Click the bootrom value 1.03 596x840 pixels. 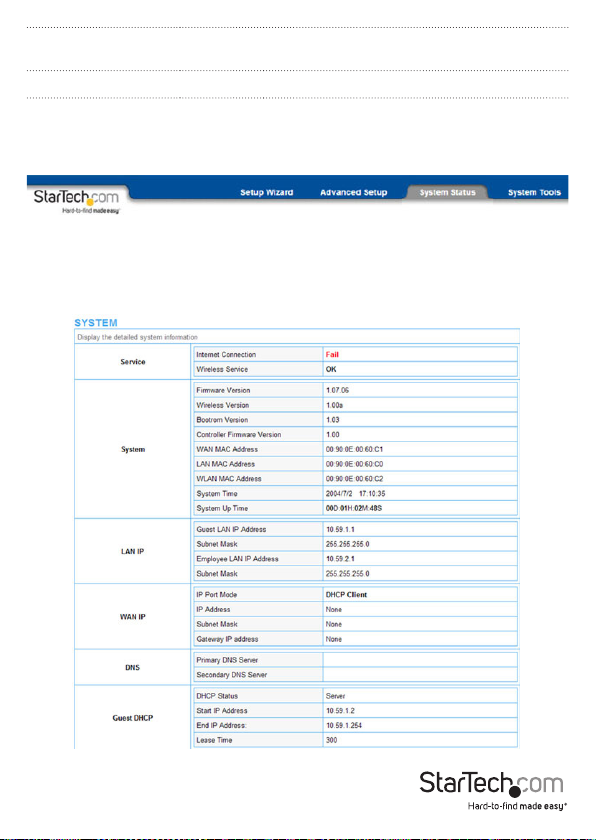[333, 419]
